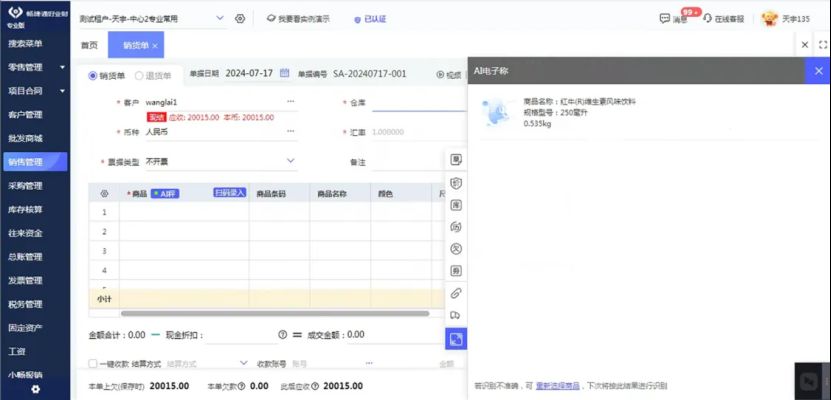The image size is (831, 400).
Task: Open settings gear beside tenant selector
Action: point(240,19)
